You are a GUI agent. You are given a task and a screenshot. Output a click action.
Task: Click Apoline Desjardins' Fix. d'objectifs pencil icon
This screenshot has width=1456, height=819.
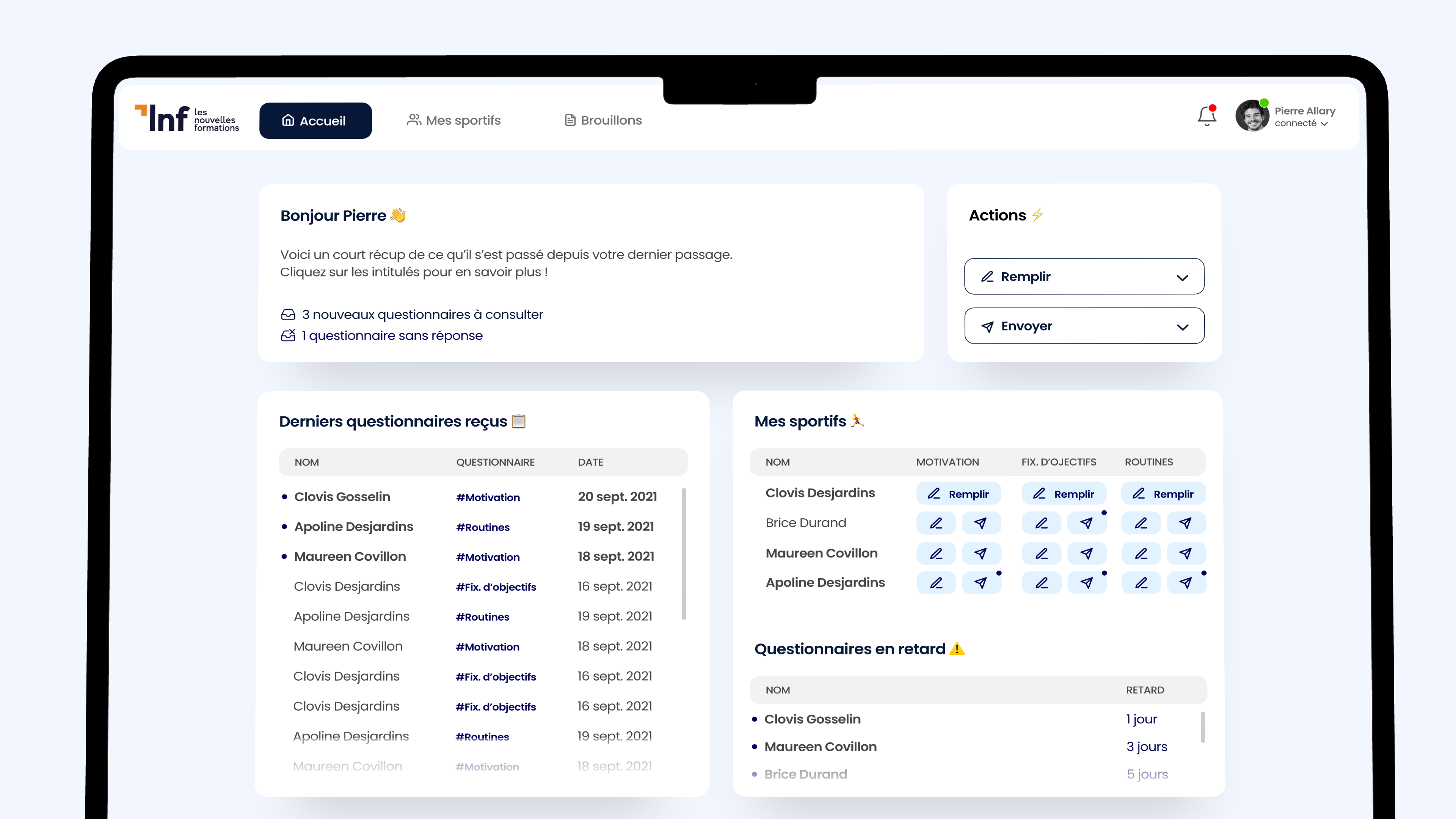coord(1041,583)
